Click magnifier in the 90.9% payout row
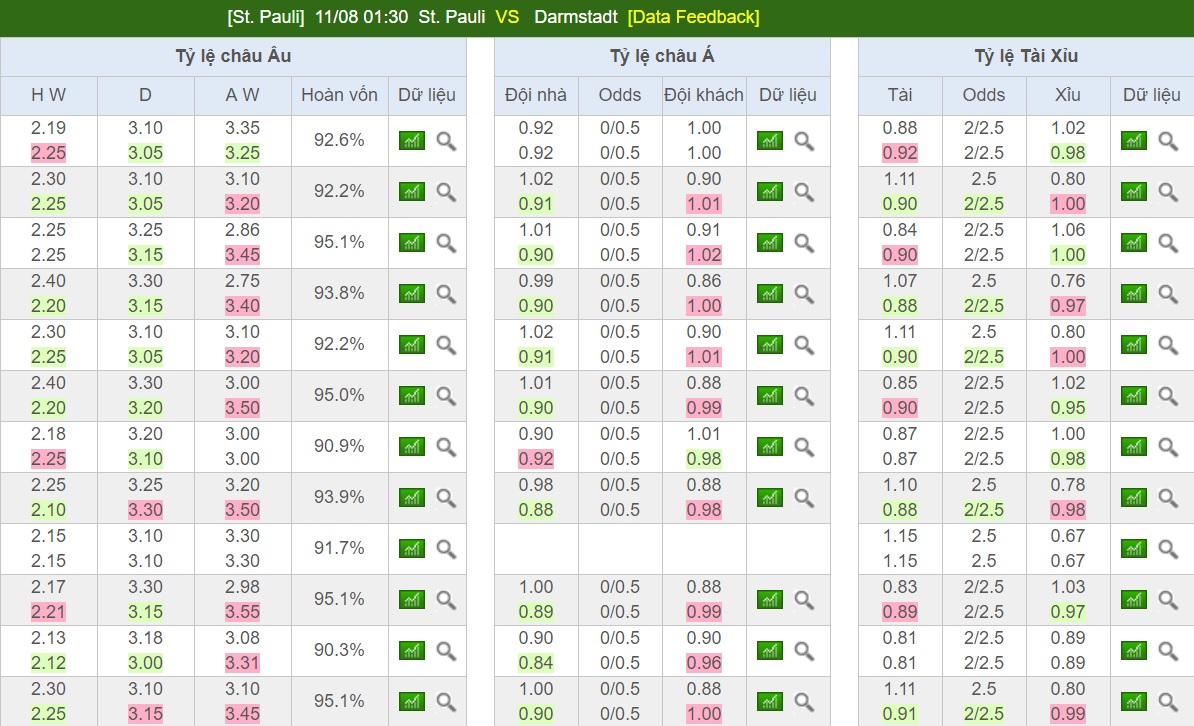Viewport: 1194px width, 726px height. [446, 447]
